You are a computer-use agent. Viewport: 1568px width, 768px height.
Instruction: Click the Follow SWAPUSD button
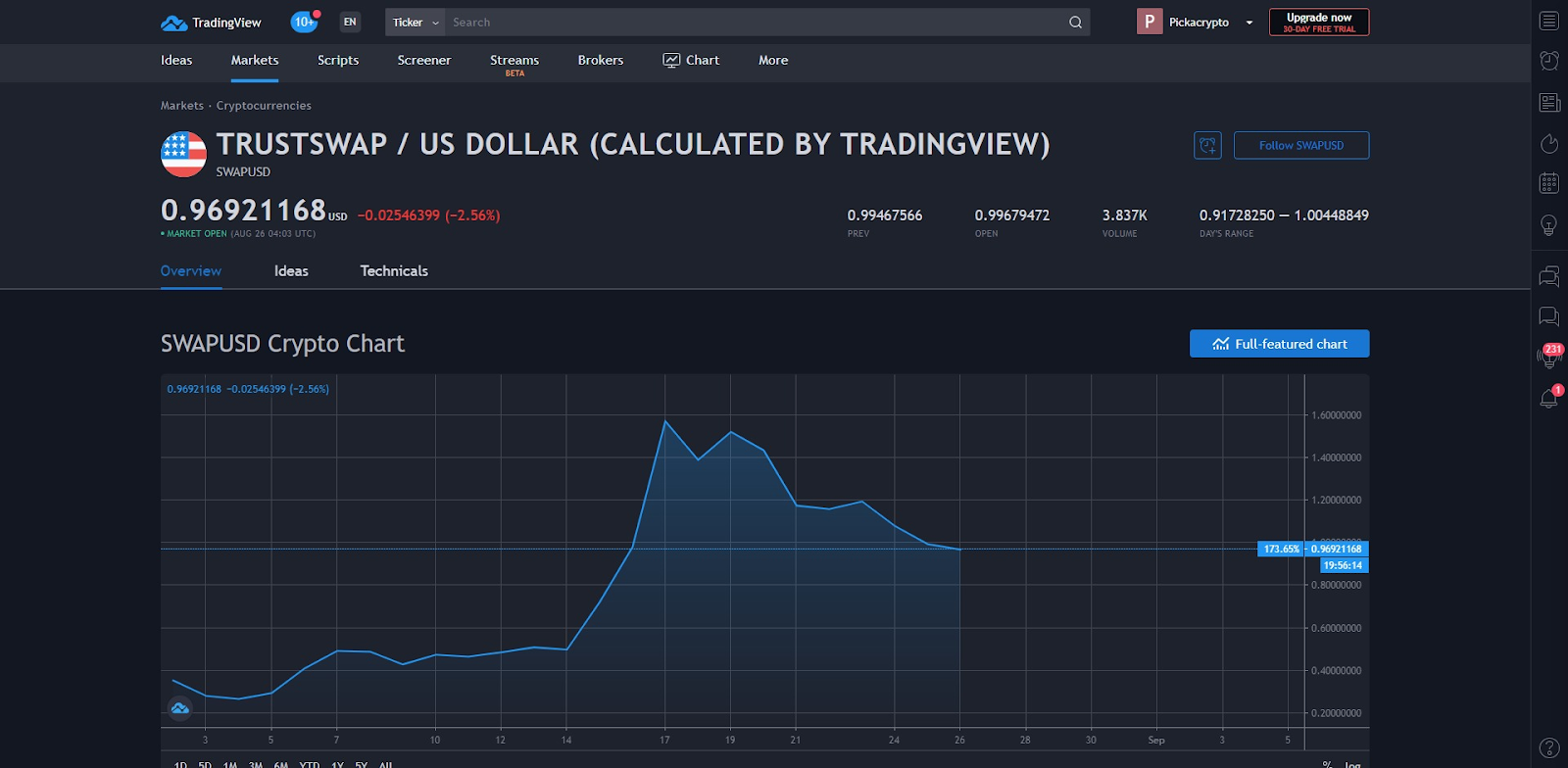click(x=1301, y=145)
